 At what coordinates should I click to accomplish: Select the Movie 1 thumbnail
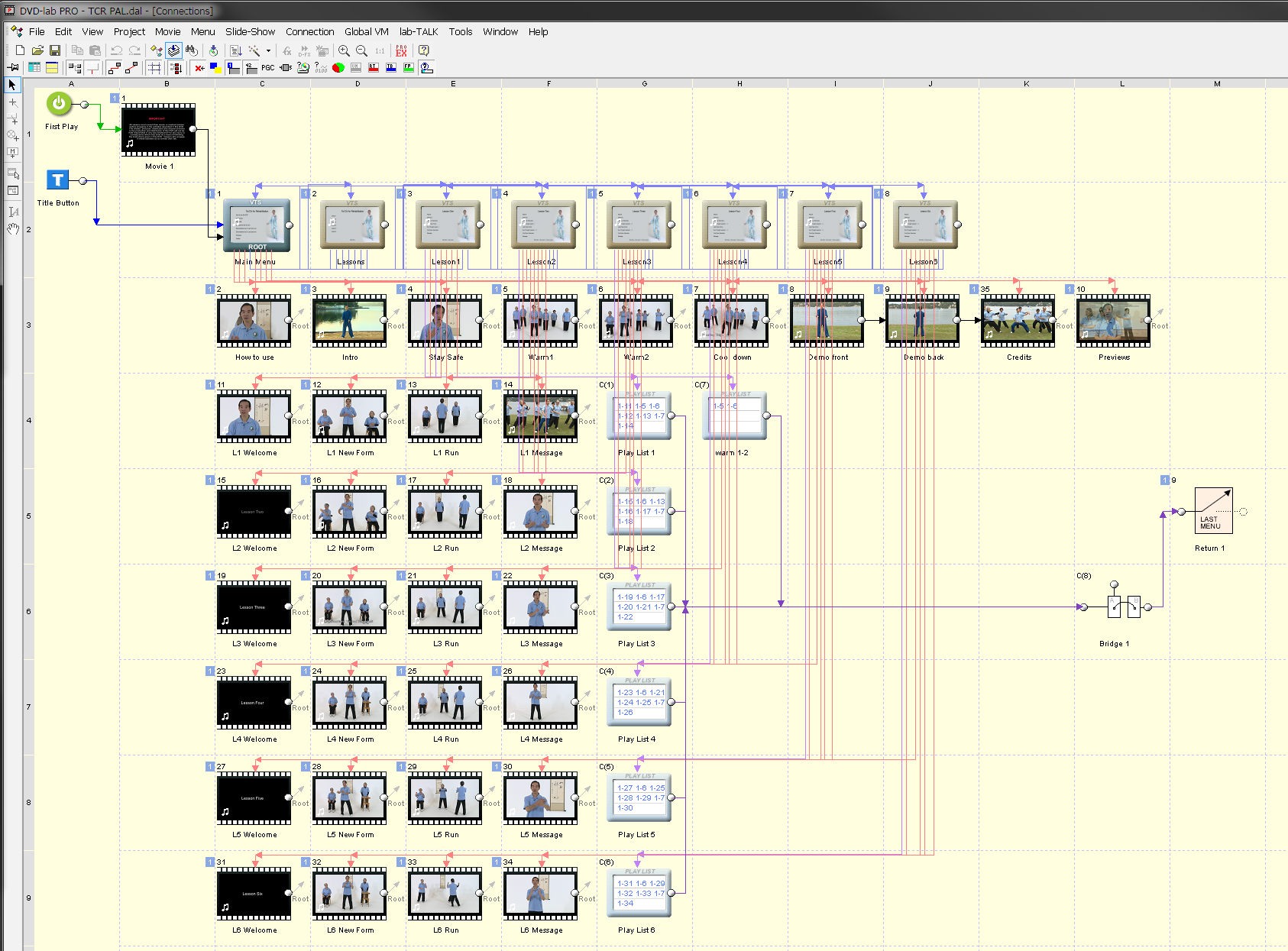pos(159,130)
